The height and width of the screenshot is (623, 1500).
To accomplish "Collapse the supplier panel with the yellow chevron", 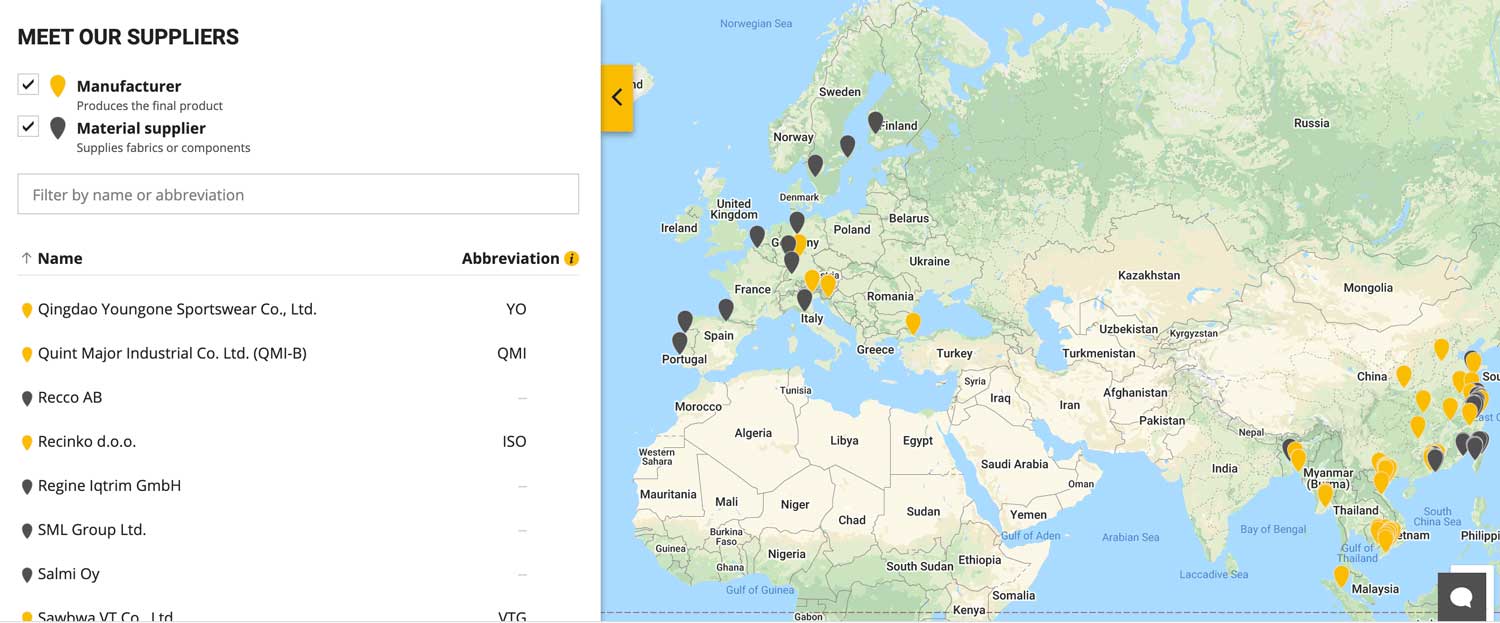I will 617,97.
